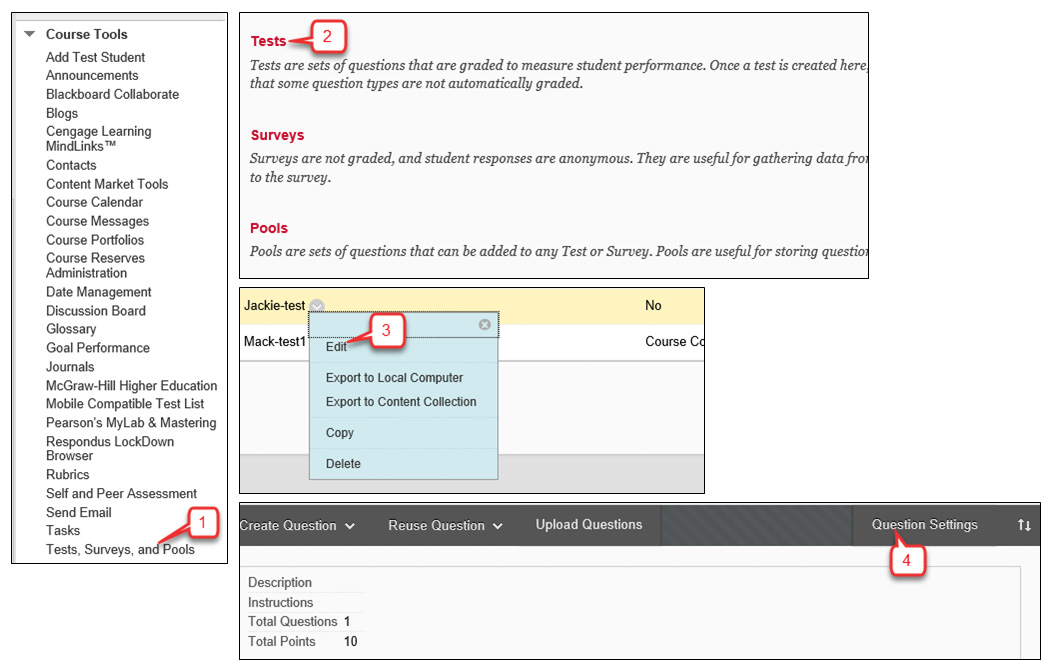The height and width of the screenshot is (666, 1051).
Task: Click the "No" cell in Jackie-test row
Action: [x=654, y=306]
